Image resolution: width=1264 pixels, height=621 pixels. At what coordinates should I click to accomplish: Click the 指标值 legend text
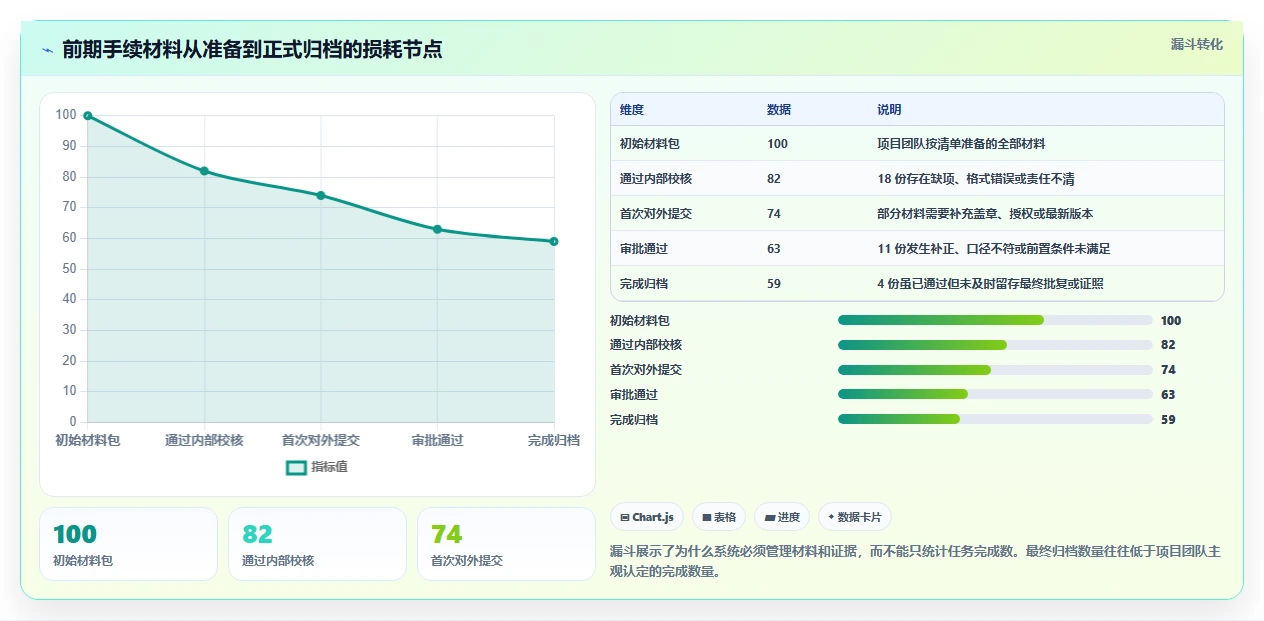coord(330,467)
